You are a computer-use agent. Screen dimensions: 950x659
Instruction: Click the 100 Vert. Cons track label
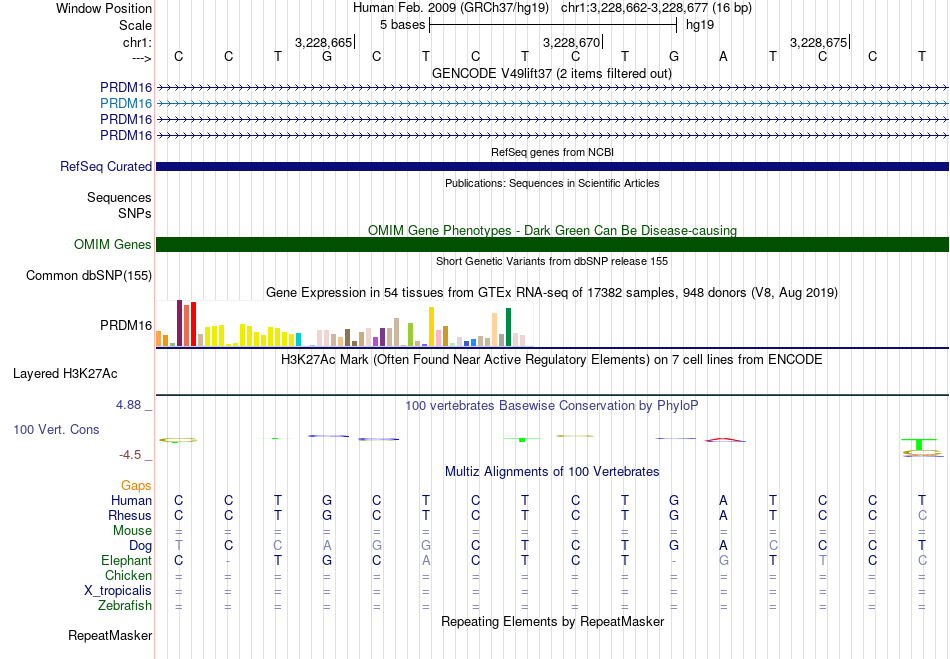56,429
